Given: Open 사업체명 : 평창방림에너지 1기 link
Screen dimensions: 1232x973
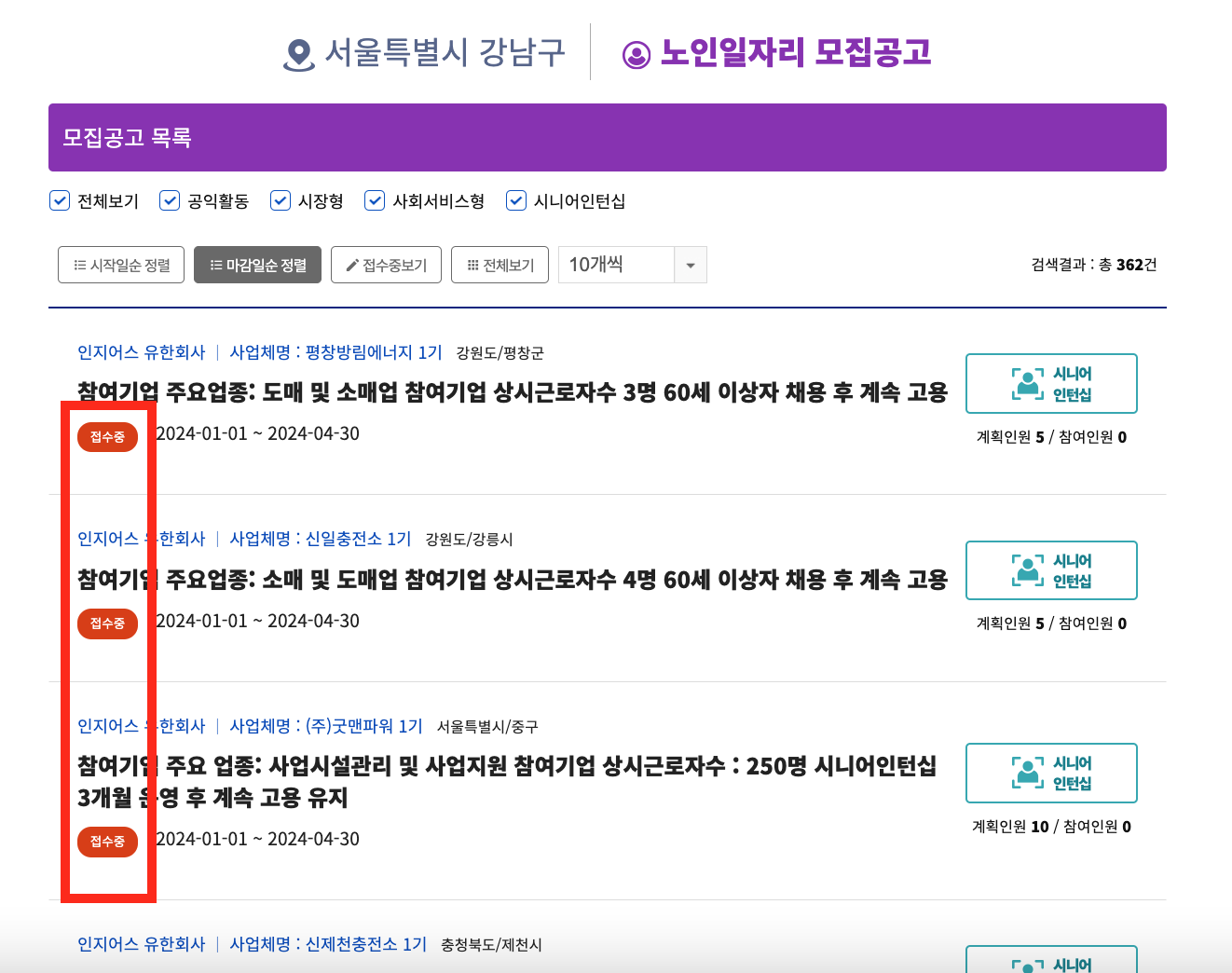Looking at the screenshot, I should pos(335,352).
